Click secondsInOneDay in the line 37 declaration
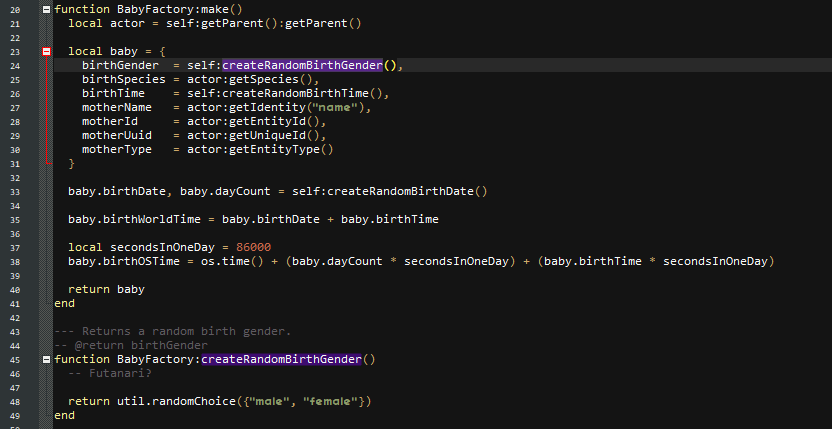 (x=162, y=247)
